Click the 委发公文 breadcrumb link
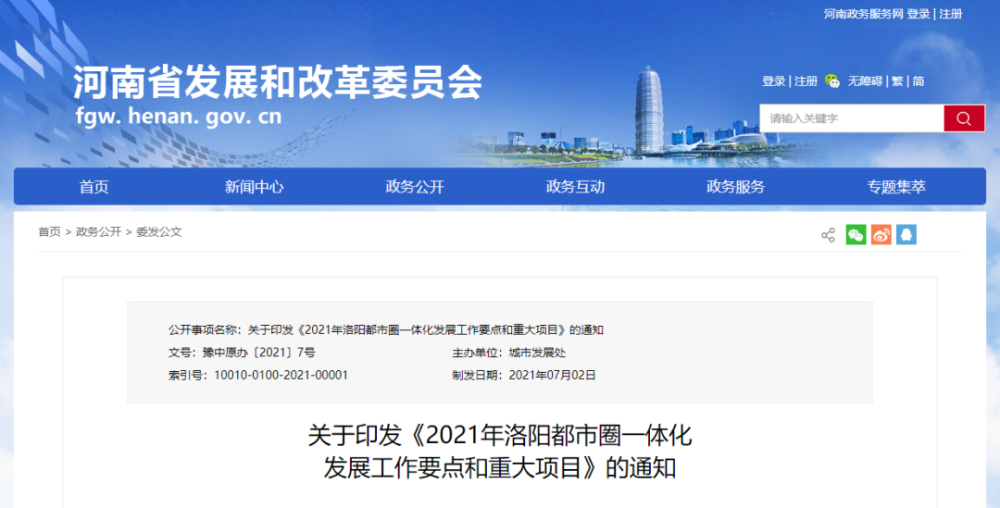This screenshot has height=508, width=1000. click(x=159, y=232)
